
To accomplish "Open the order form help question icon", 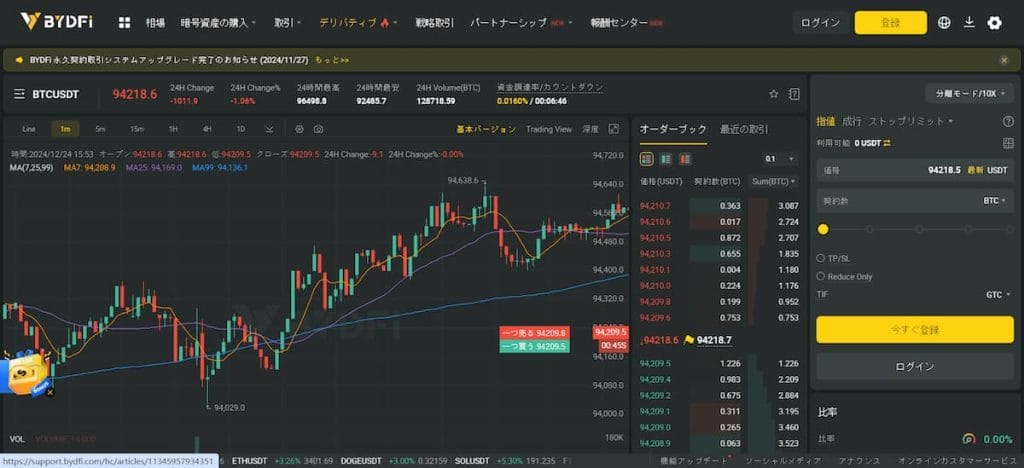I will pos(1008,121).
